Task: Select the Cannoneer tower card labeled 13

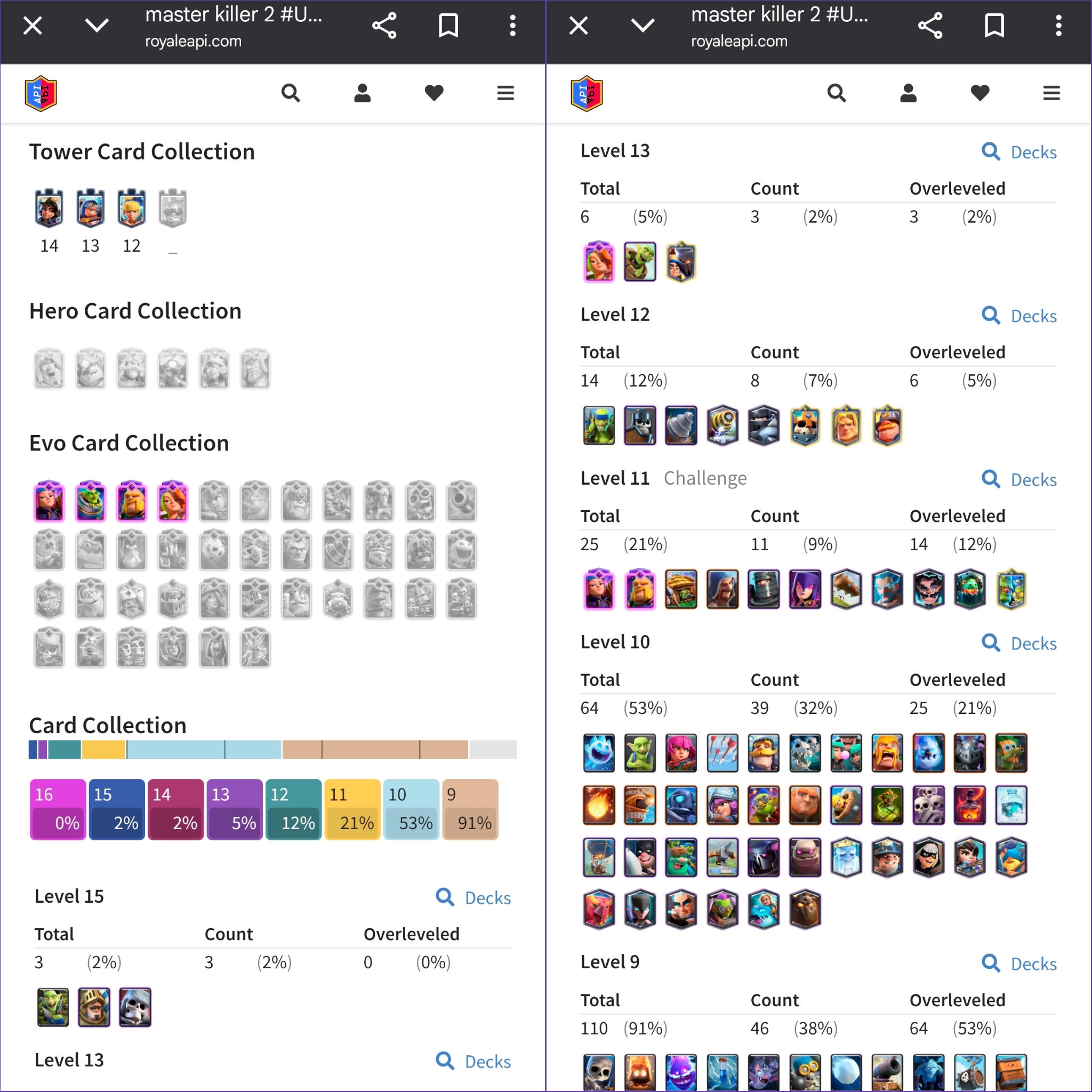Action: tap(91, 208)
